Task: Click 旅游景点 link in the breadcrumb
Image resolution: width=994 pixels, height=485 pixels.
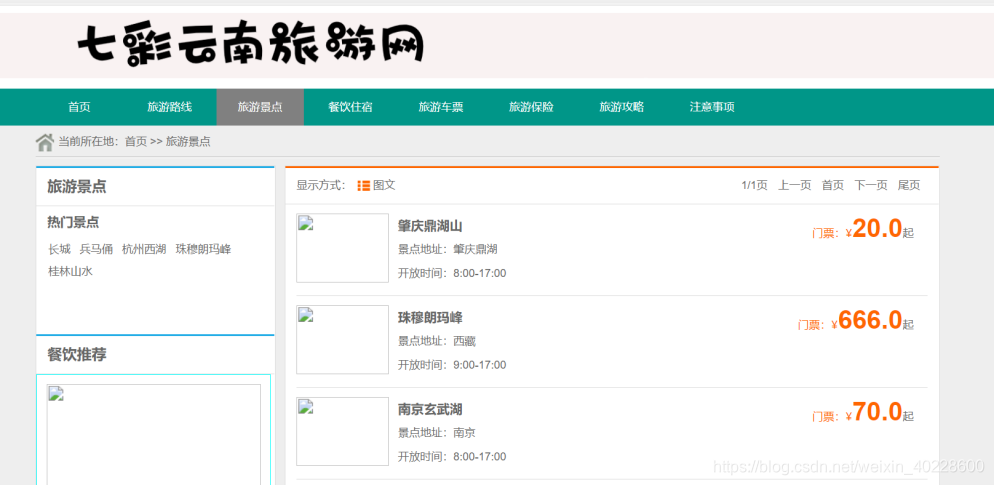Action: pyautogui.click(x=188, y=142)
